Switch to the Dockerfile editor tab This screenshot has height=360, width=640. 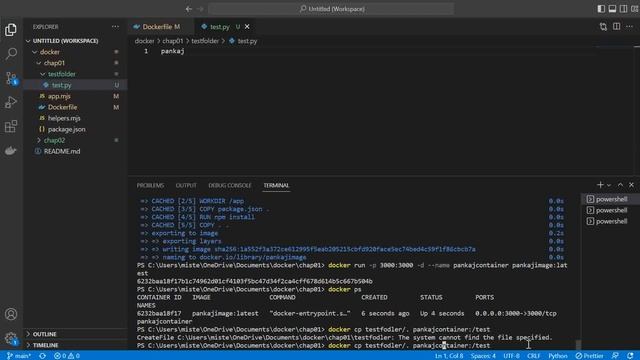[x=161, y=27]
